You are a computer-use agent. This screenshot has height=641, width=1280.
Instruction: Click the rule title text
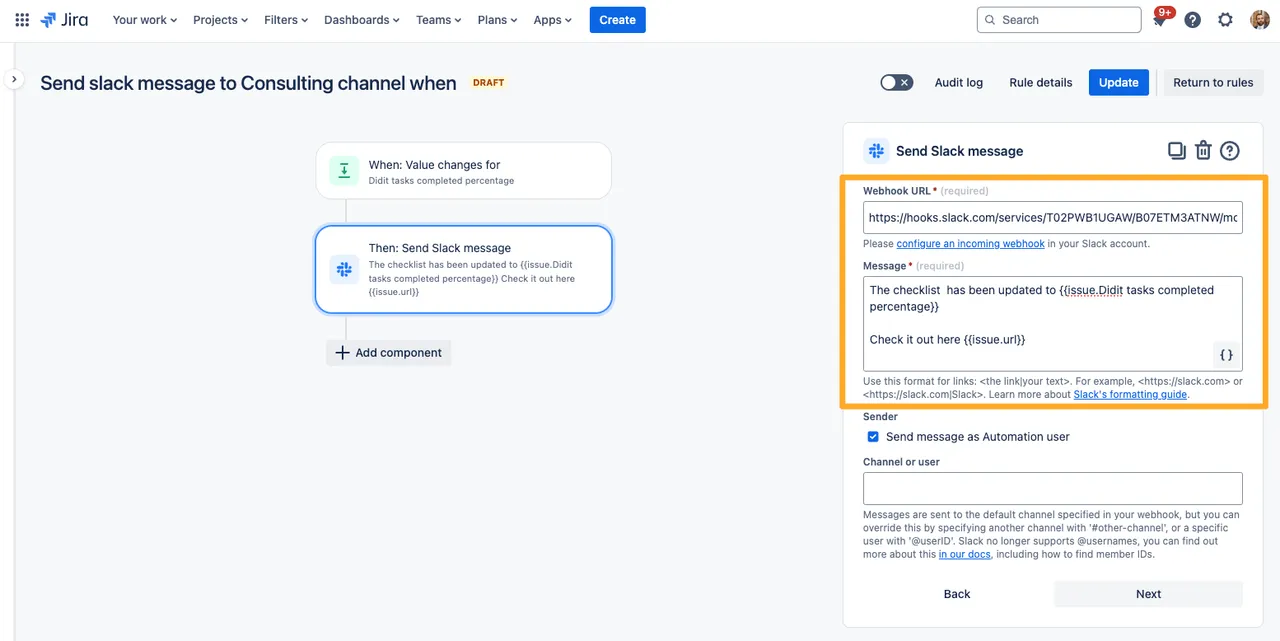point(248,83)
